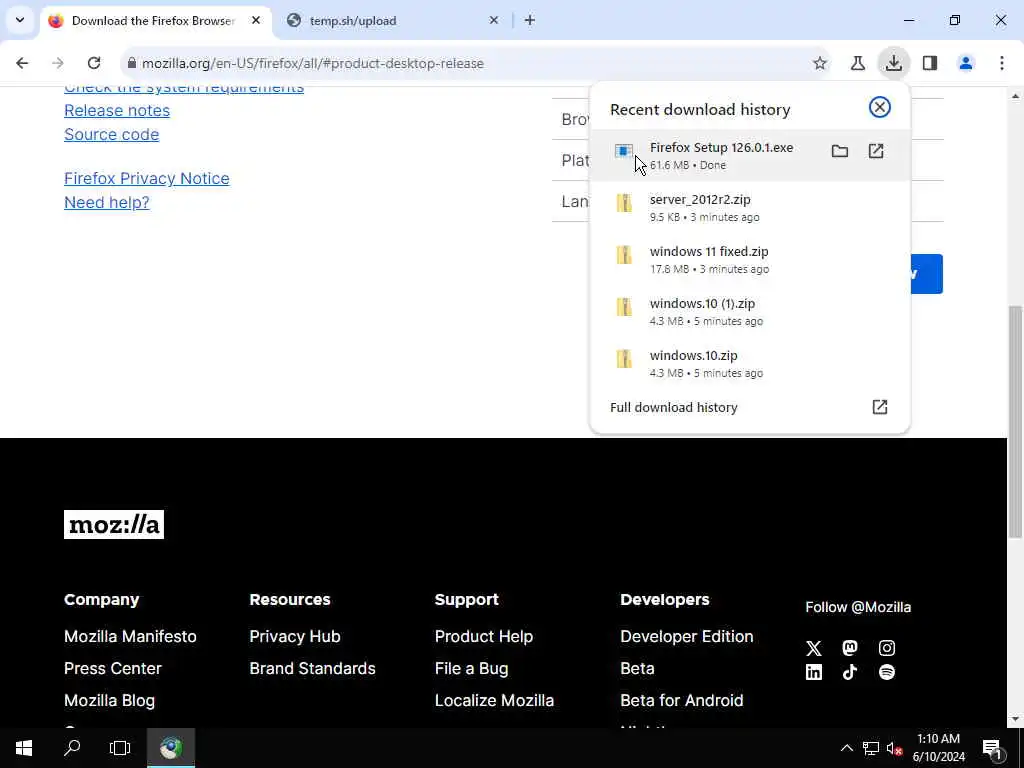The height and width of the screenshot is (768, 1024).
Task: Open Brand Standards footer link
Action: click(x=313, y=668)
